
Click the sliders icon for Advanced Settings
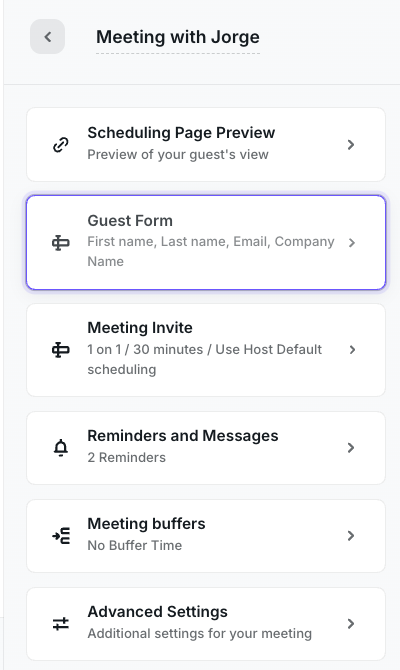(x=61, y=624)
